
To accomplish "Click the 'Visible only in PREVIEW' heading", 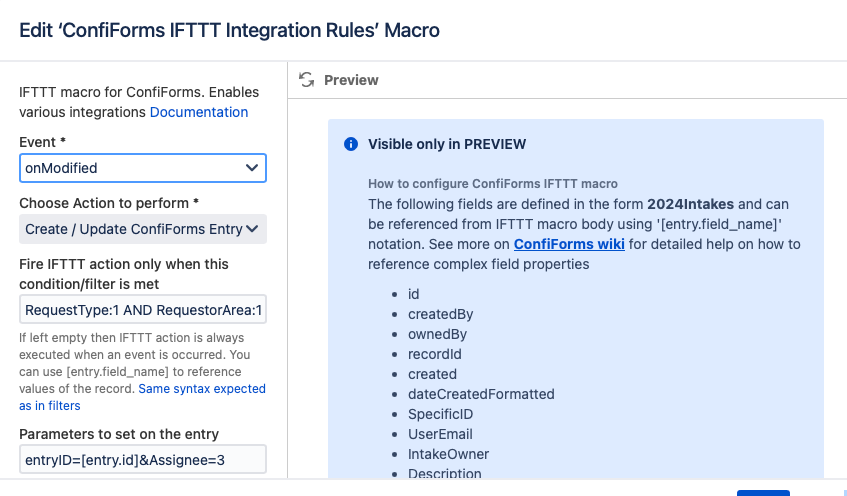I will 446,144.
